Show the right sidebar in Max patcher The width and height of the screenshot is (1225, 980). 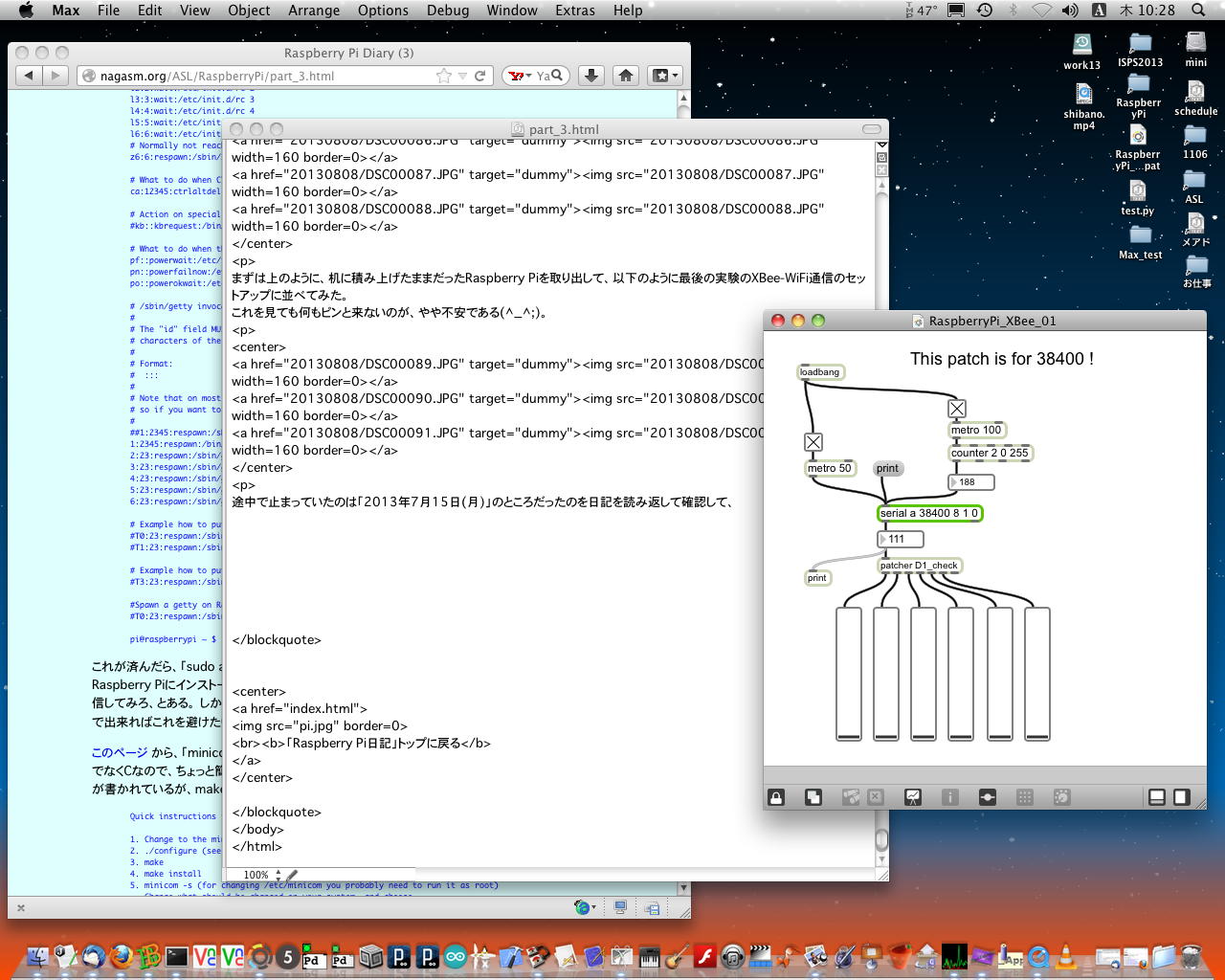(x=1182, y=797)
